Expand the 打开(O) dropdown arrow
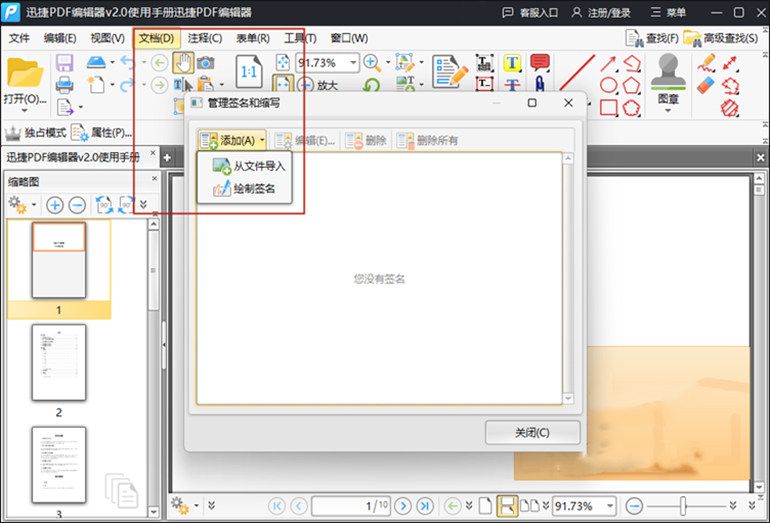Screen dimensions: 770x523 pyautogui.click(x=25, y=110)
